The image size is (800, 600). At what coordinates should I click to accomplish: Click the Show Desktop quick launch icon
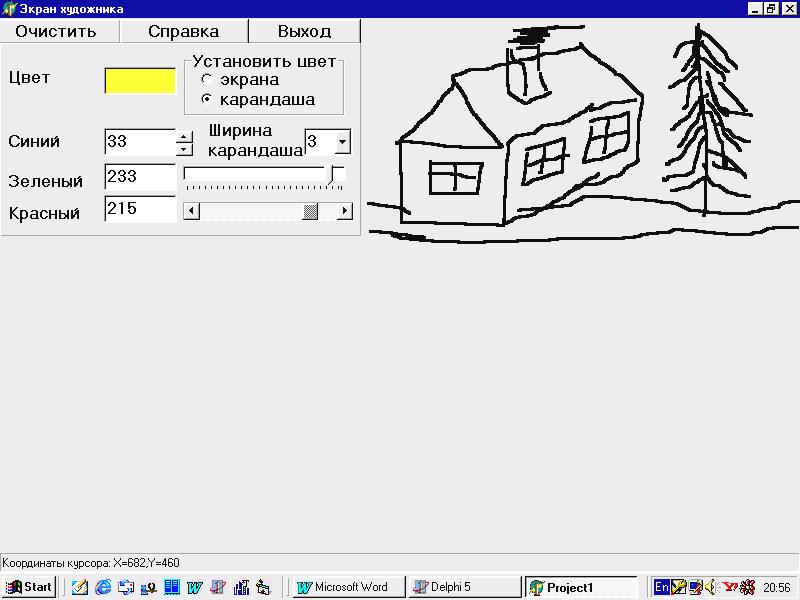(x=126, y=587)
